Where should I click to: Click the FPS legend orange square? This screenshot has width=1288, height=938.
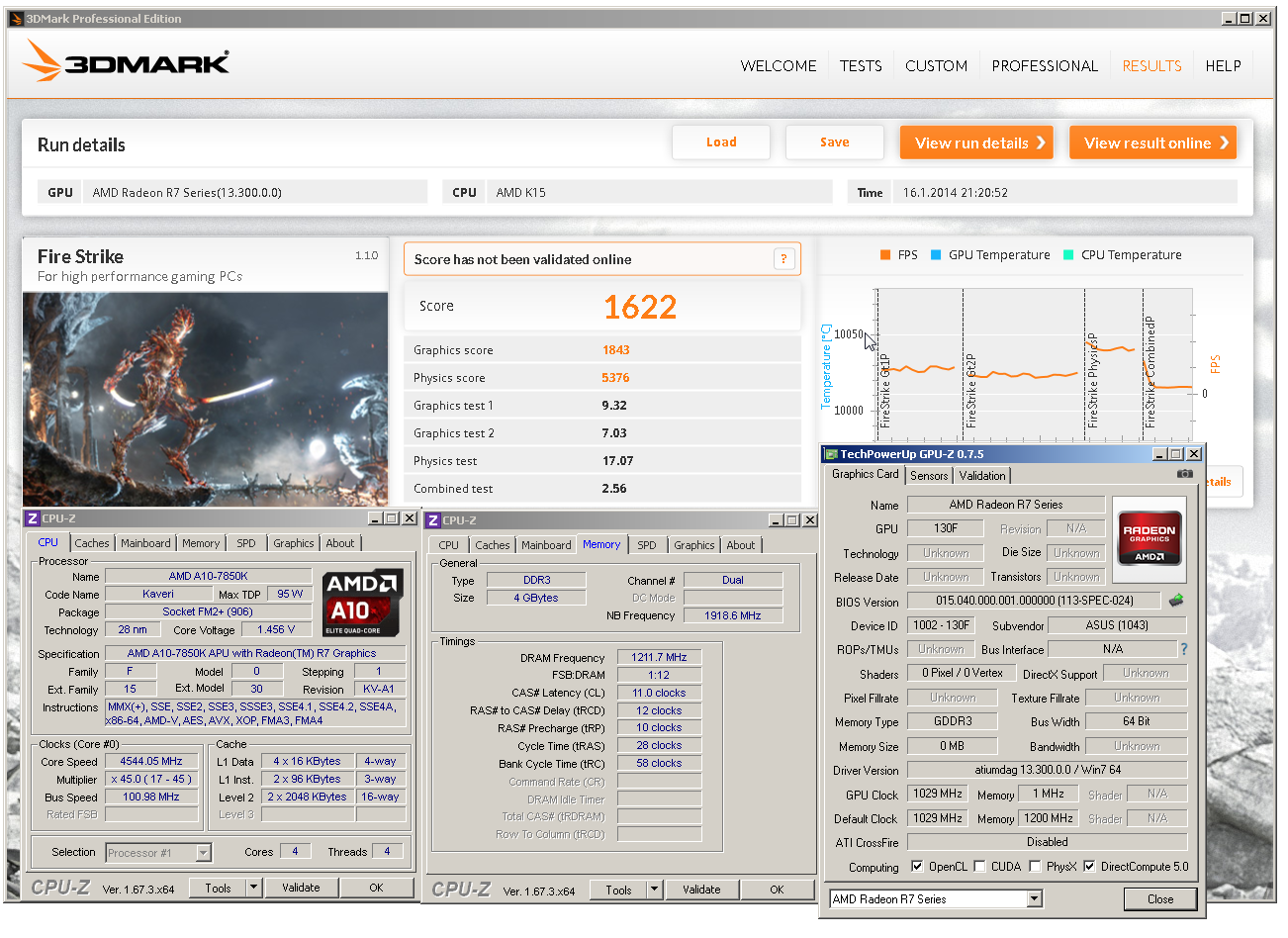885,254
